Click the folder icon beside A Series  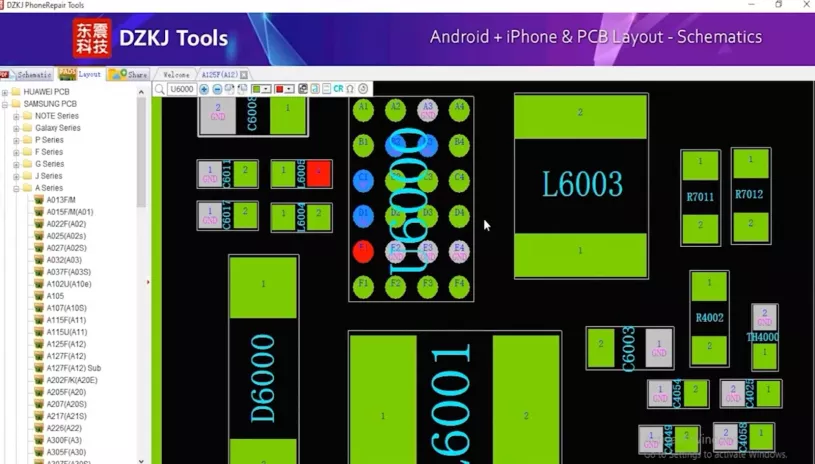(28, 188)
